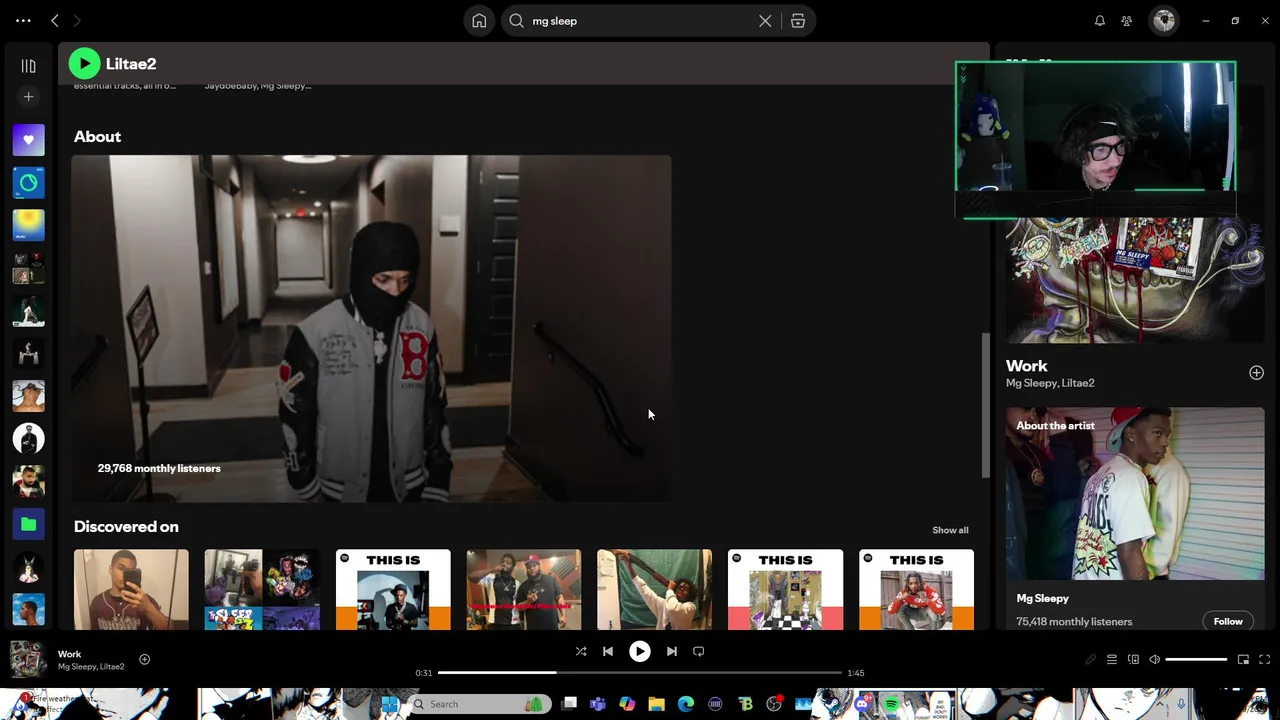The width and height of the screenshot is (1280, 720).
Task: Expand Your Library sidebar
Action: coord(29,66)
